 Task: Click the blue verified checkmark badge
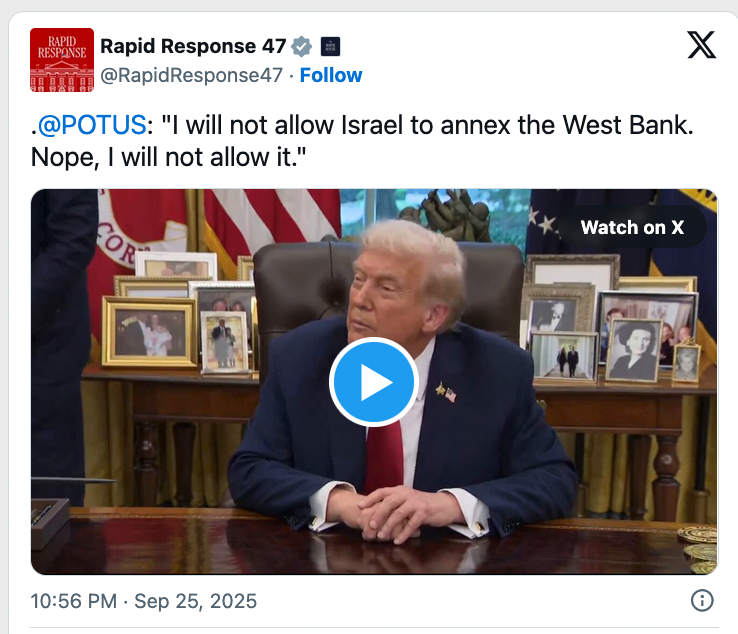[x=301, y=47]
